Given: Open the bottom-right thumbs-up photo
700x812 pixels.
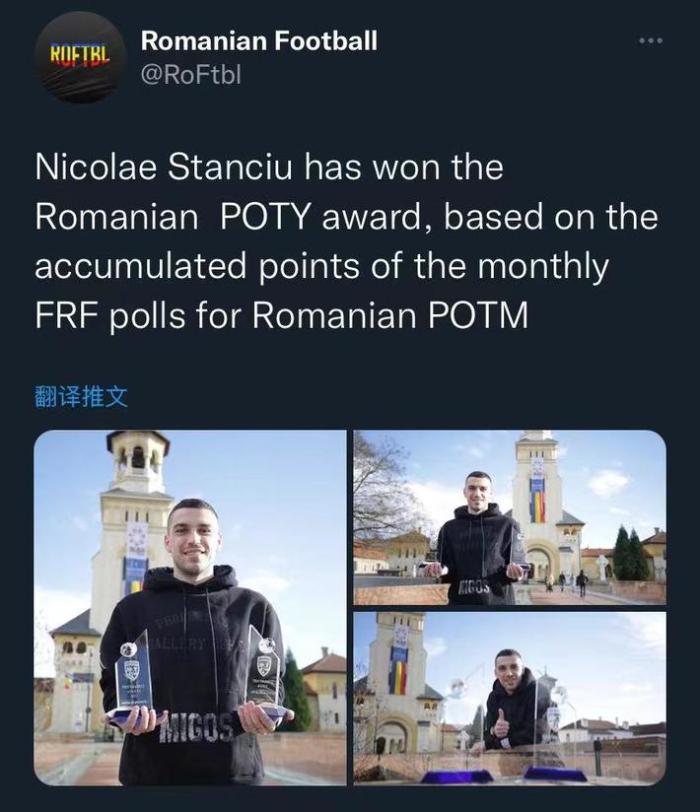Looking at the screenshot, I should coord(509,697).
